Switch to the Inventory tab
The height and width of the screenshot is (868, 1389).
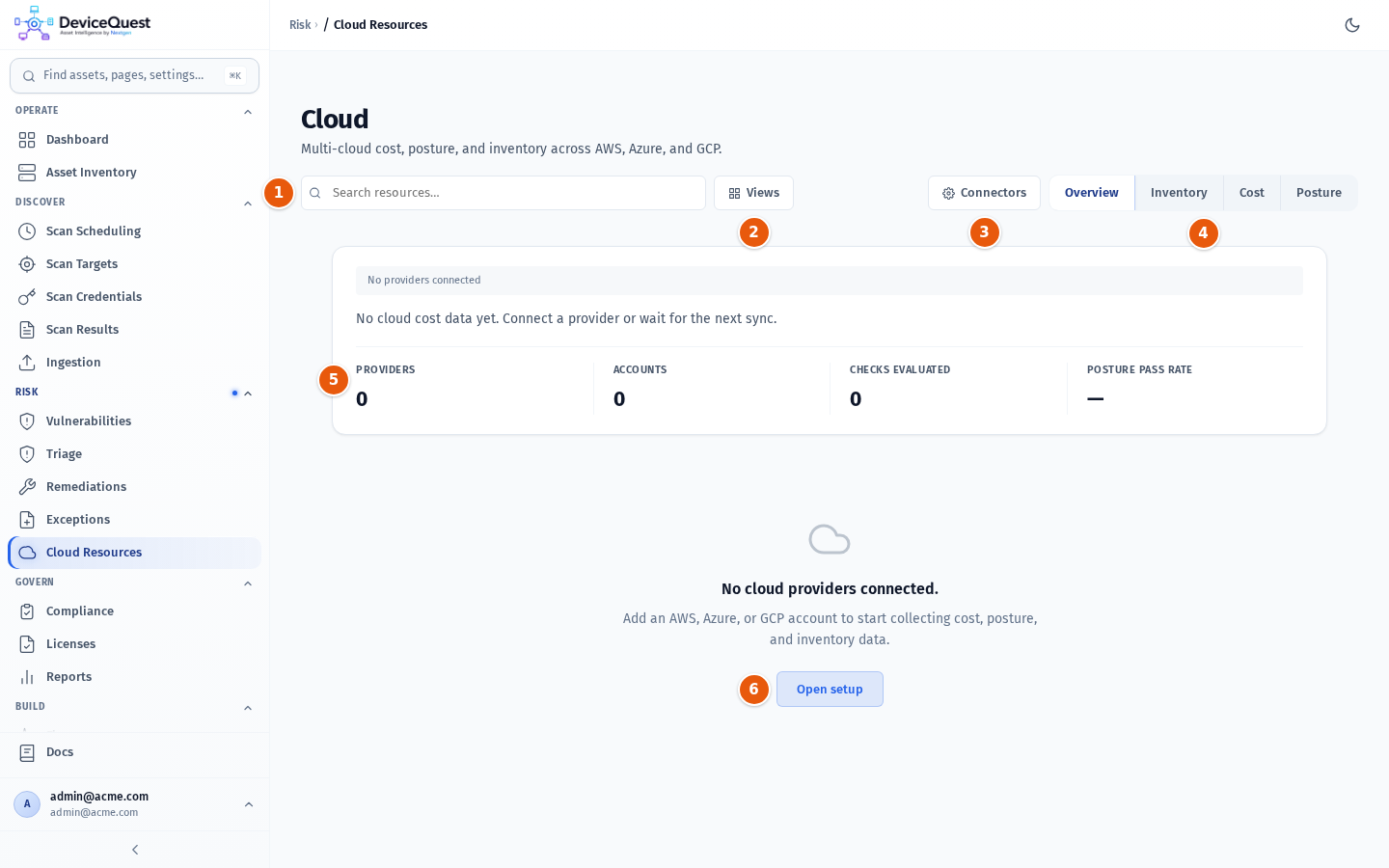click(x=1179, y=193)
